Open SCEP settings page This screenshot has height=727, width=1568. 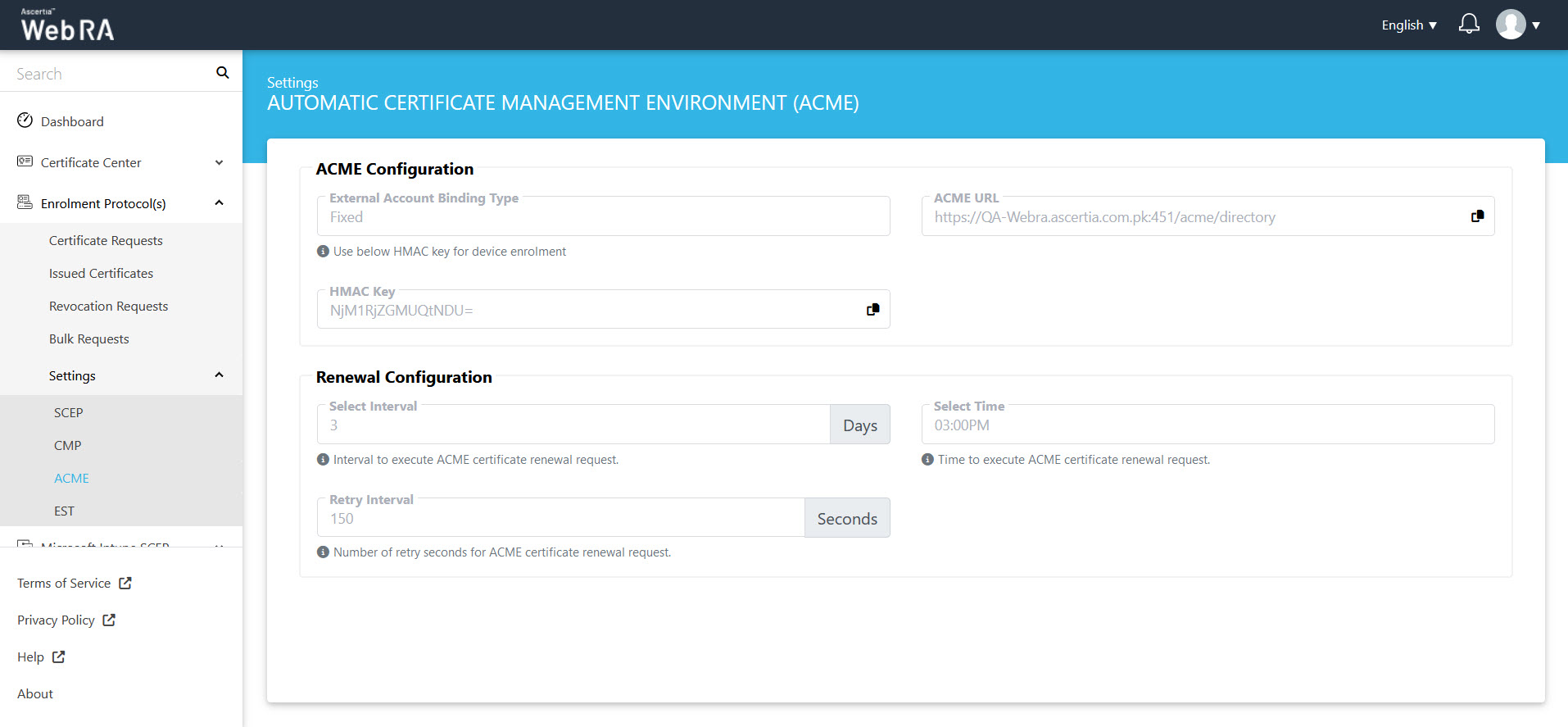coord(69,412)
